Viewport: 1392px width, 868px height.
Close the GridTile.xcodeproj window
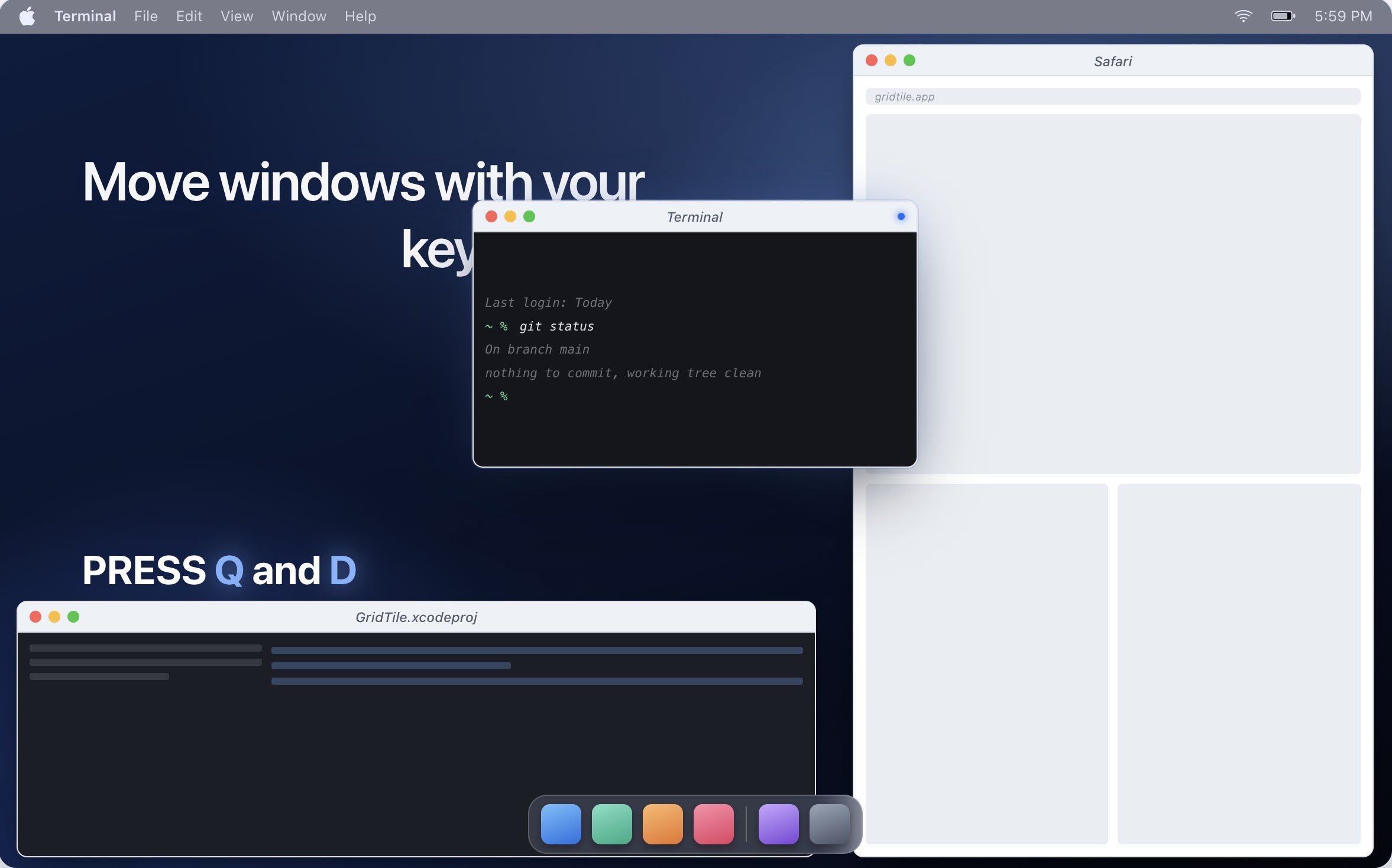(35, 617)
